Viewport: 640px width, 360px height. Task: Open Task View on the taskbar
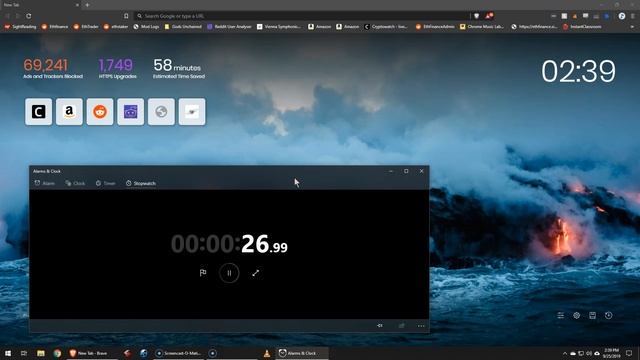click(x=24, y=353)
